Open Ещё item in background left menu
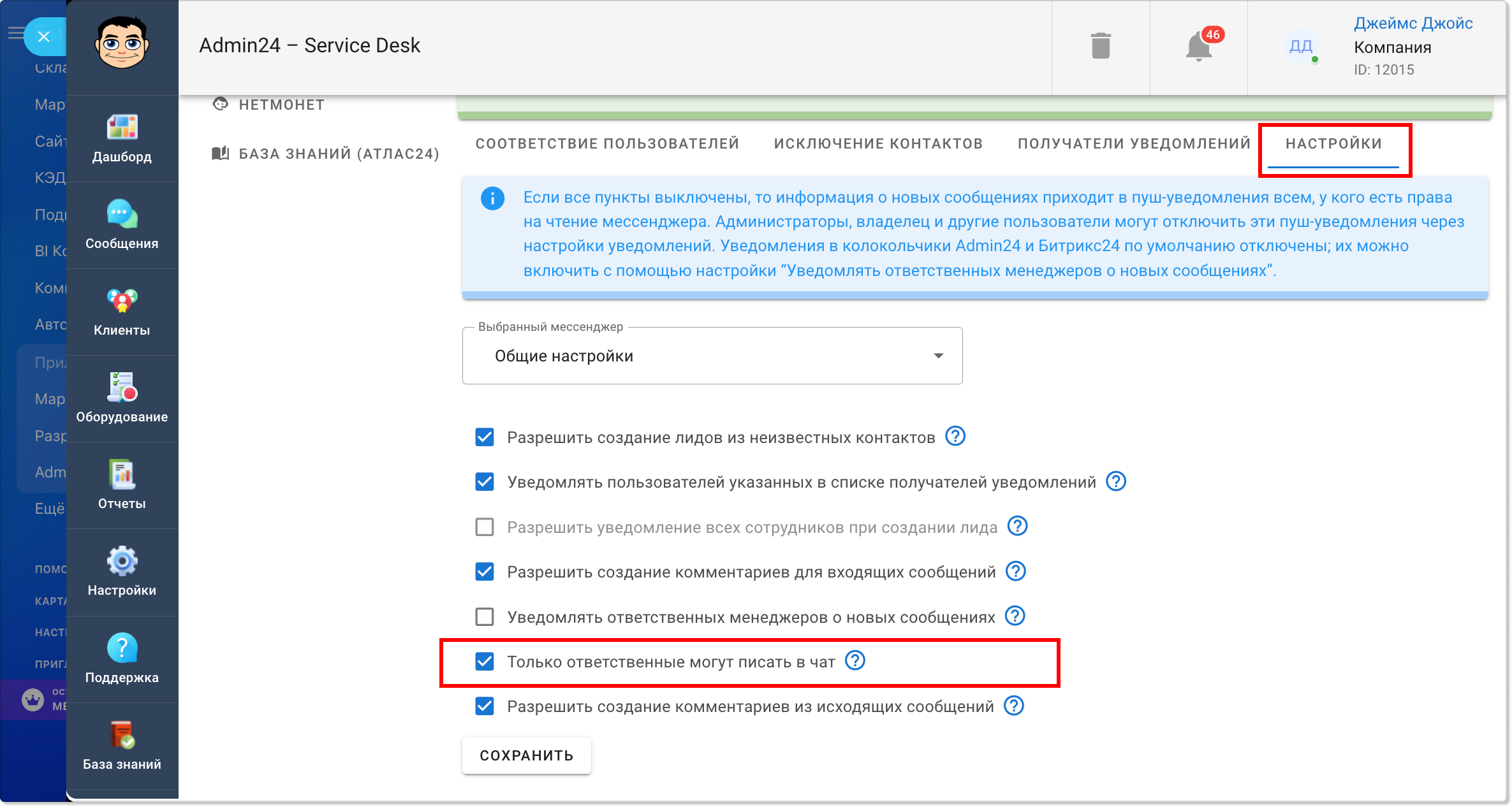 (50, 509)
